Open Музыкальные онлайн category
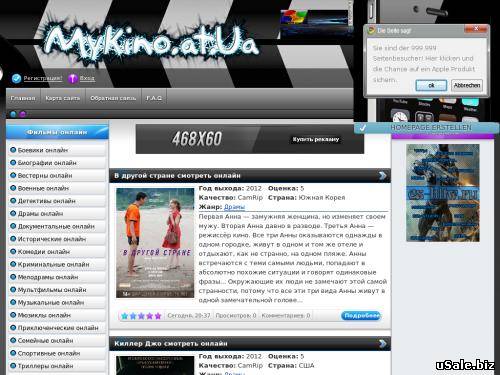 [57, 302]
